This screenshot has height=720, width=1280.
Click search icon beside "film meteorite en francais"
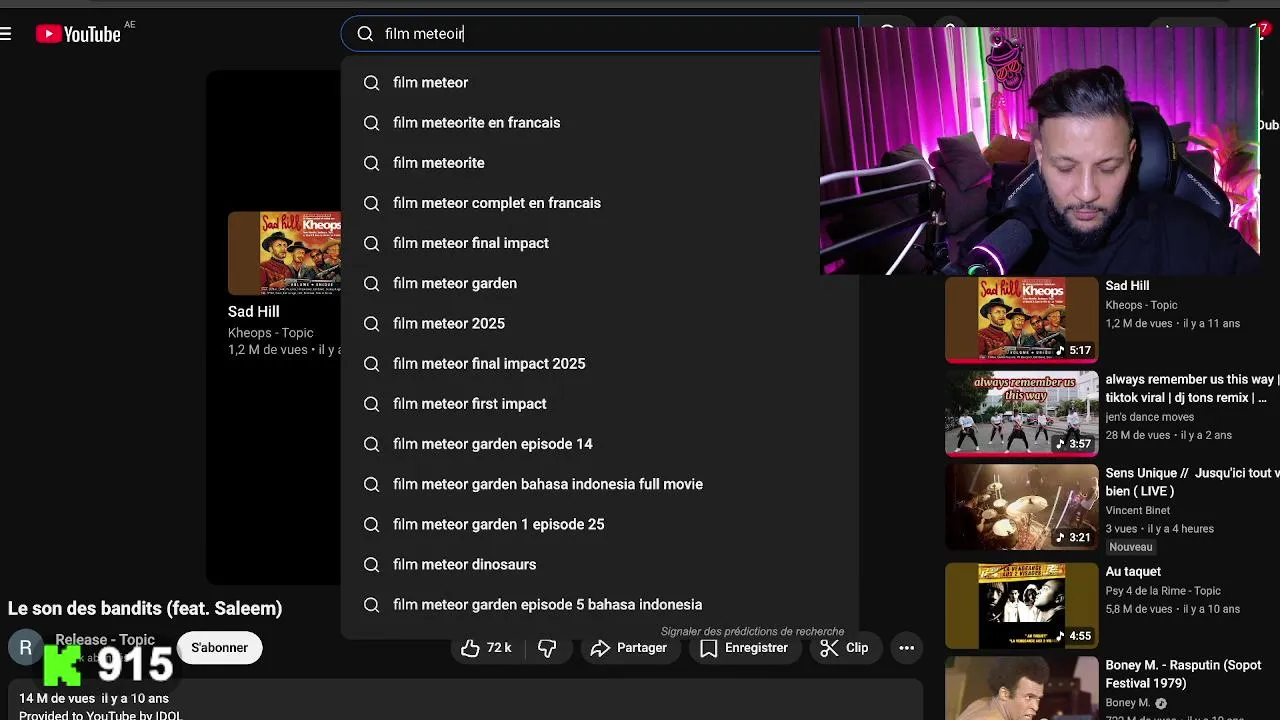pyautogui.click(x=371, y=123)
